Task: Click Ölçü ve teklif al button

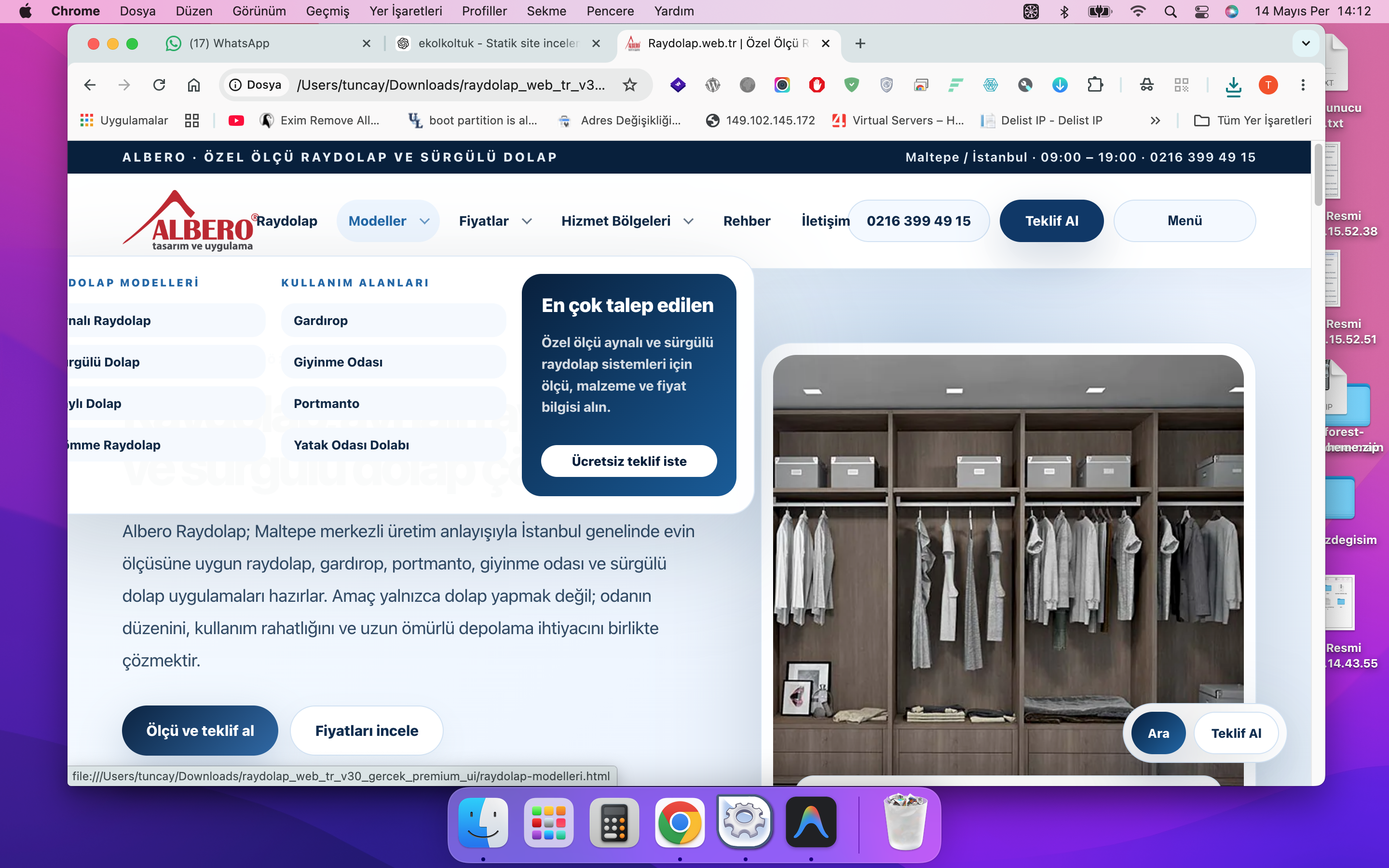Action: (x=200, y=730)
